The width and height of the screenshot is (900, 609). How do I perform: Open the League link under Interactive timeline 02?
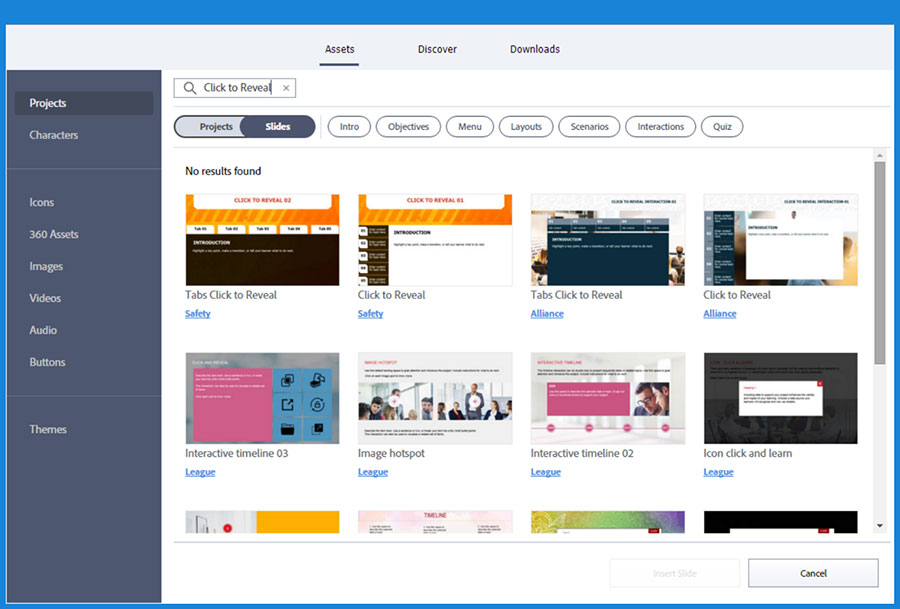[546, 471]
